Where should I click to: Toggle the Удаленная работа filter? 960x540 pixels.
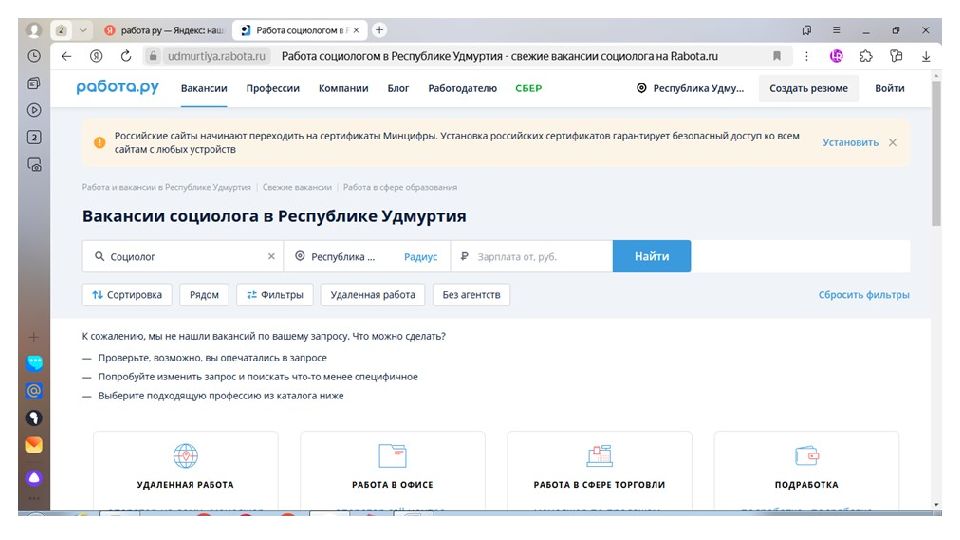[x=372, y=295]
